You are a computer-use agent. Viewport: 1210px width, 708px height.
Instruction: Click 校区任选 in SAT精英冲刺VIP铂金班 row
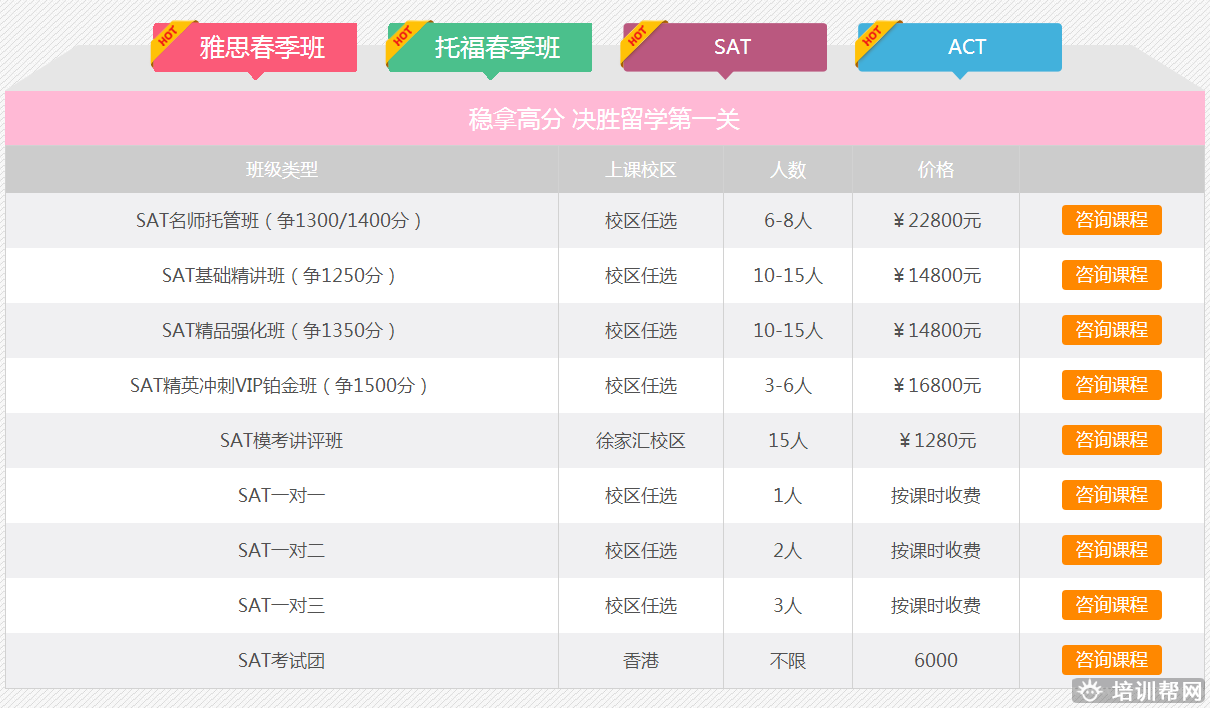point(641,386)
